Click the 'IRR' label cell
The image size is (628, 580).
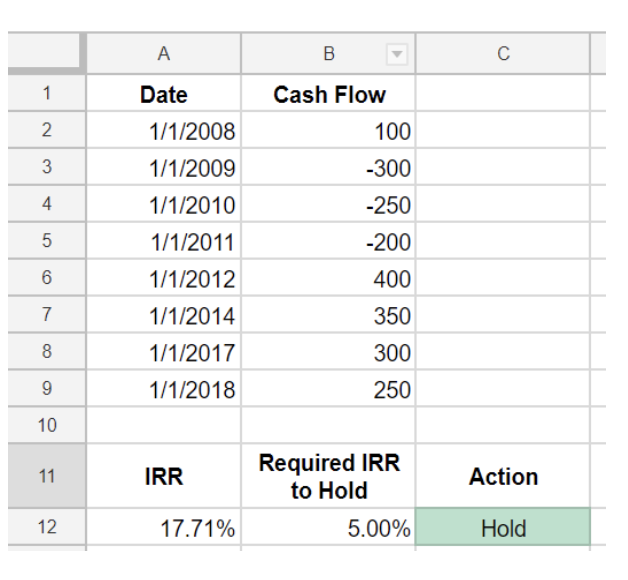[x=163, y=476]
